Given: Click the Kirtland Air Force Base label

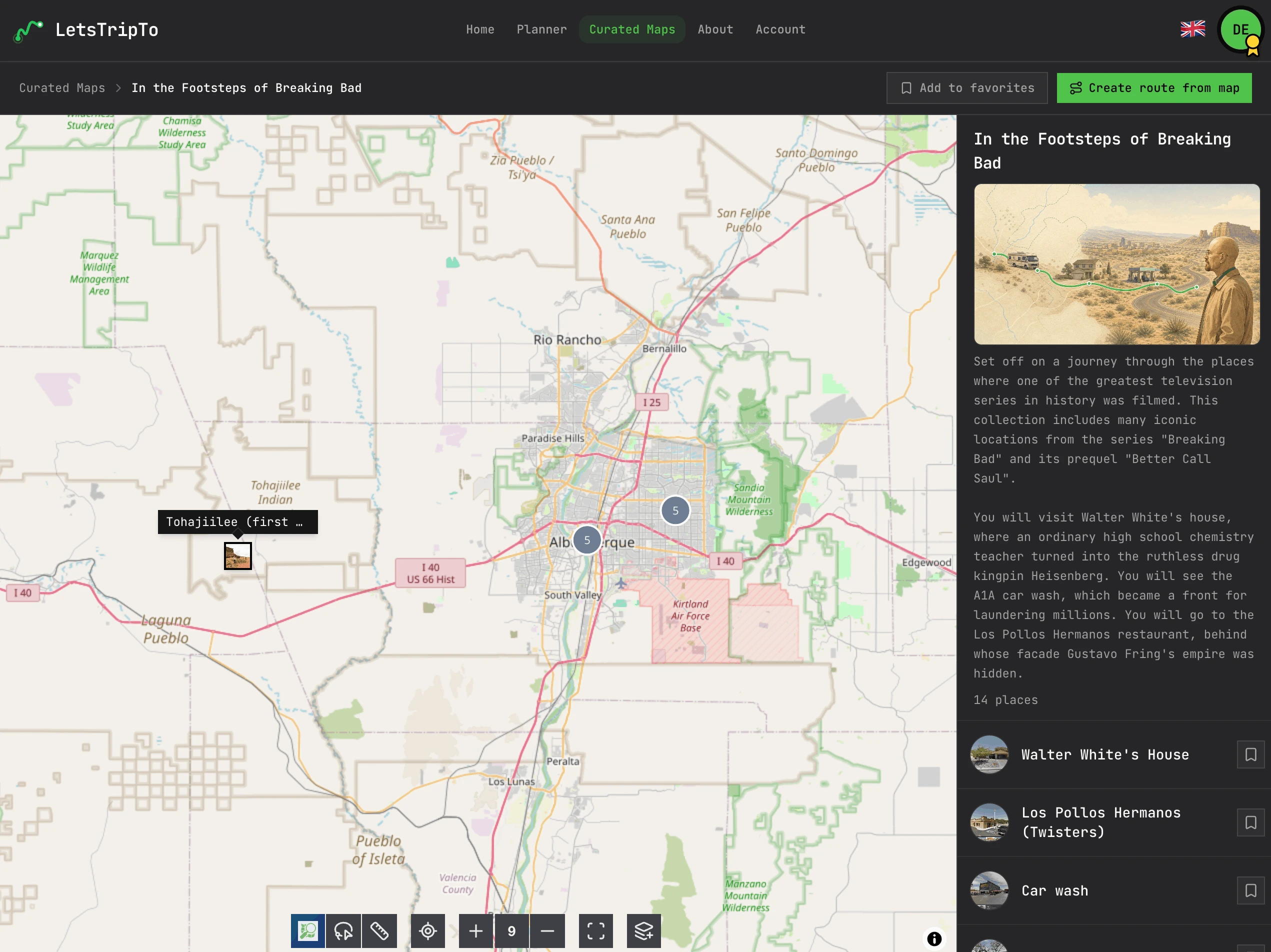Looking at the screenshot, I should (x=690, y=616).
